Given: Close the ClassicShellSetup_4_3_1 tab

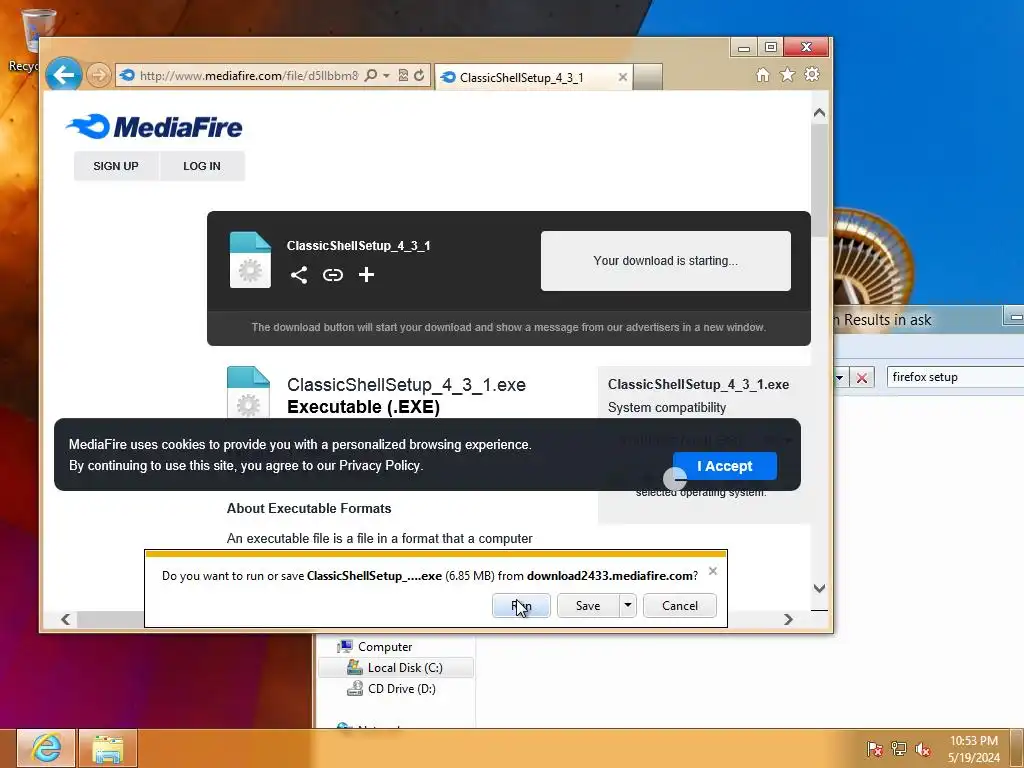Looking at the screenshot, I should (622, 77).
